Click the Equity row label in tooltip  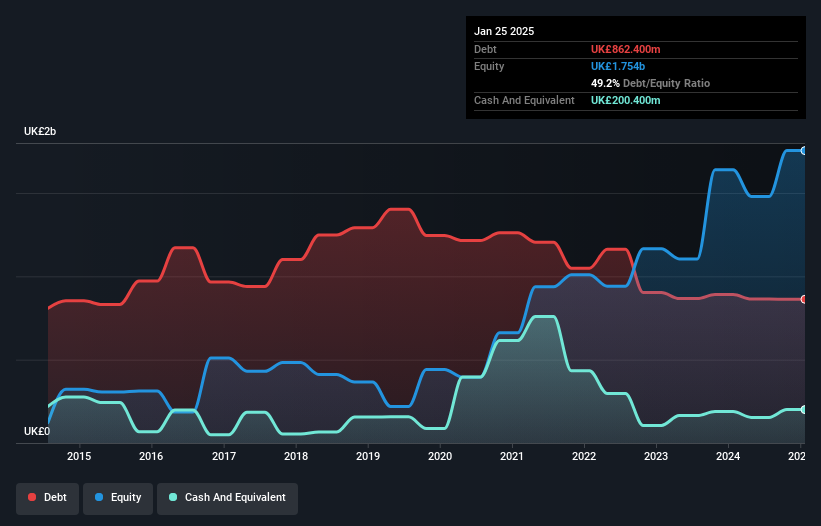[489, 66]
